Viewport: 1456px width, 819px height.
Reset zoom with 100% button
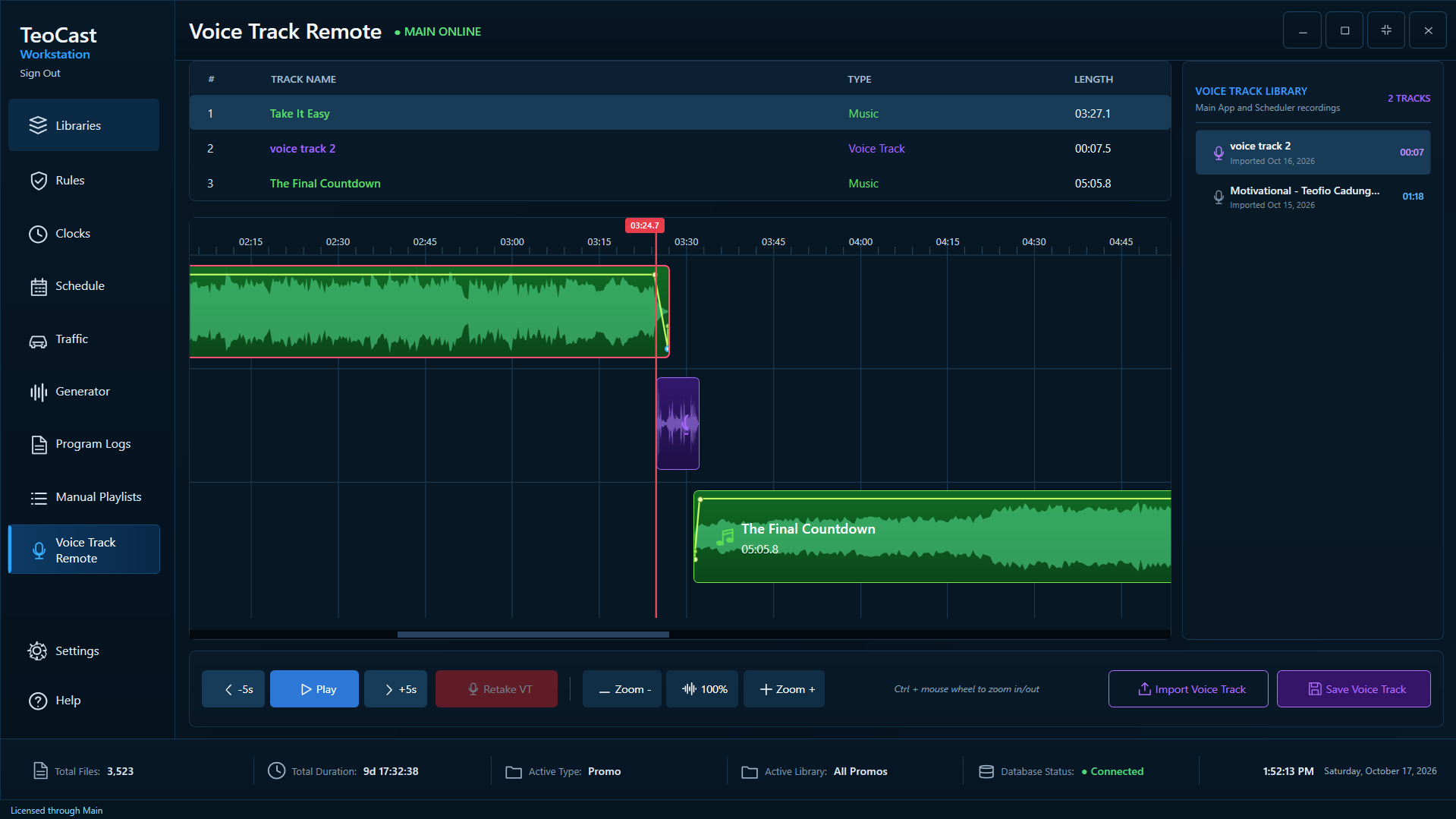[x=702, y=689]
